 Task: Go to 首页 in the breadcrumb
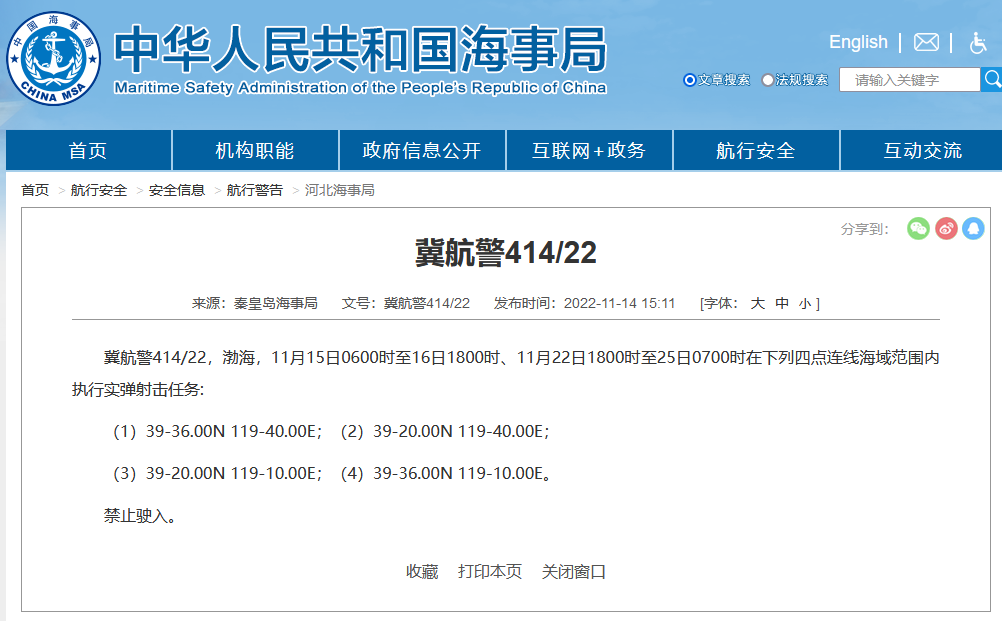point(35,190)
